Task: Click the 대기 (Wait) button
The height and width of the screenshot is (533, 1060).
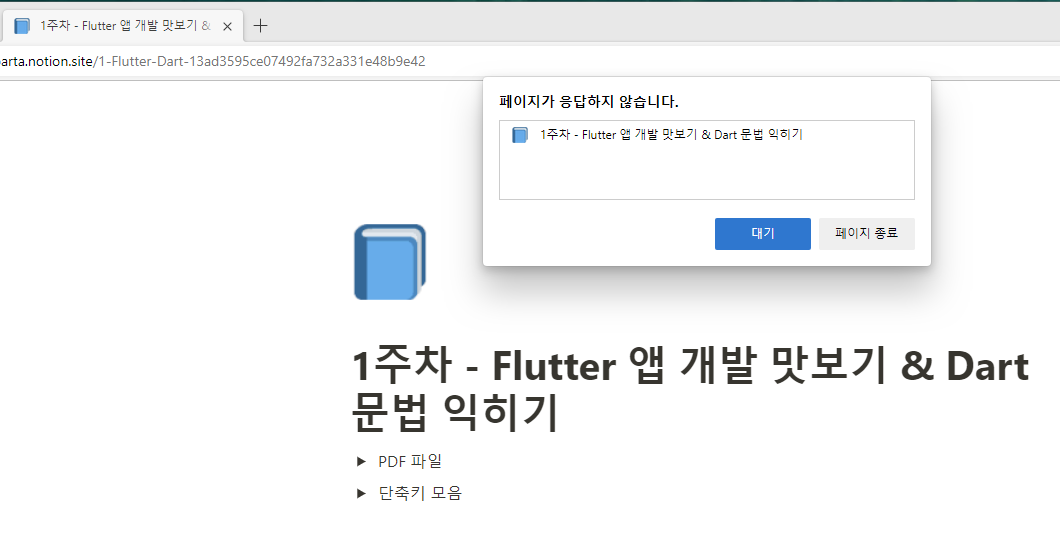Action: point(763,233)
